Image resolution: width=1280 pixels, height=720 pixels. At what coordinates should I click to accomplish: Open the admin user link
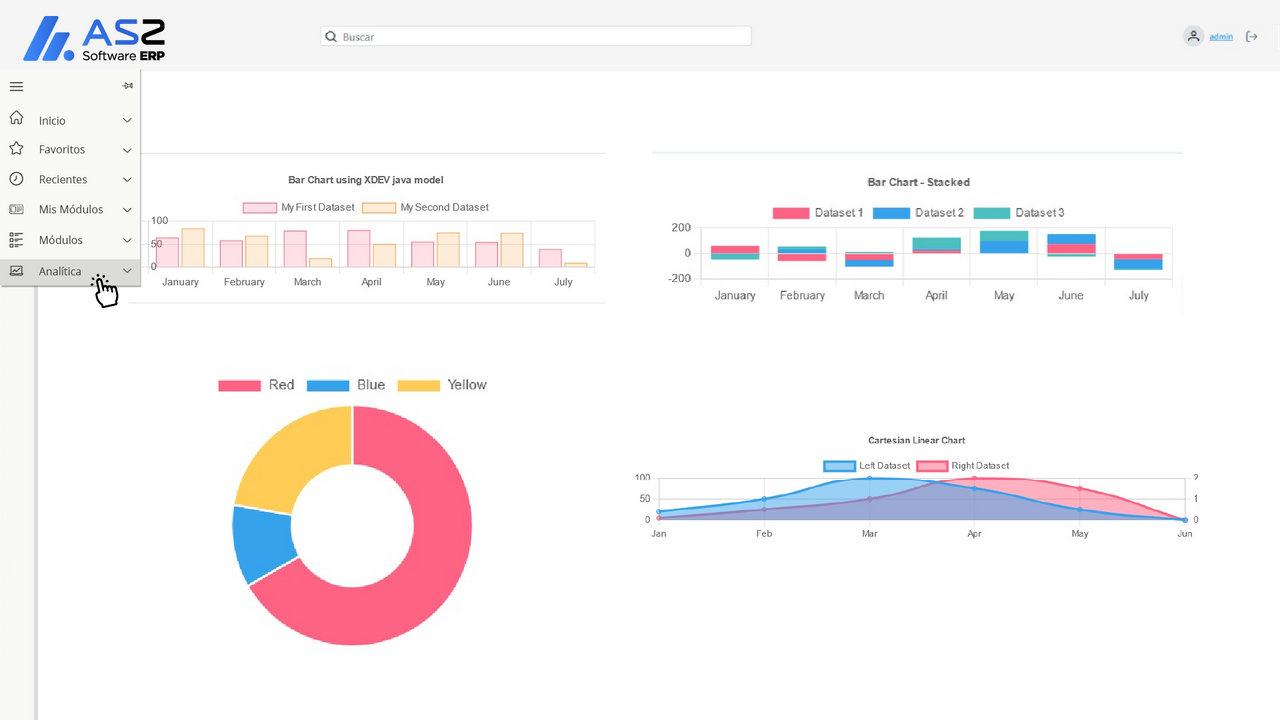pos(1221,37)
